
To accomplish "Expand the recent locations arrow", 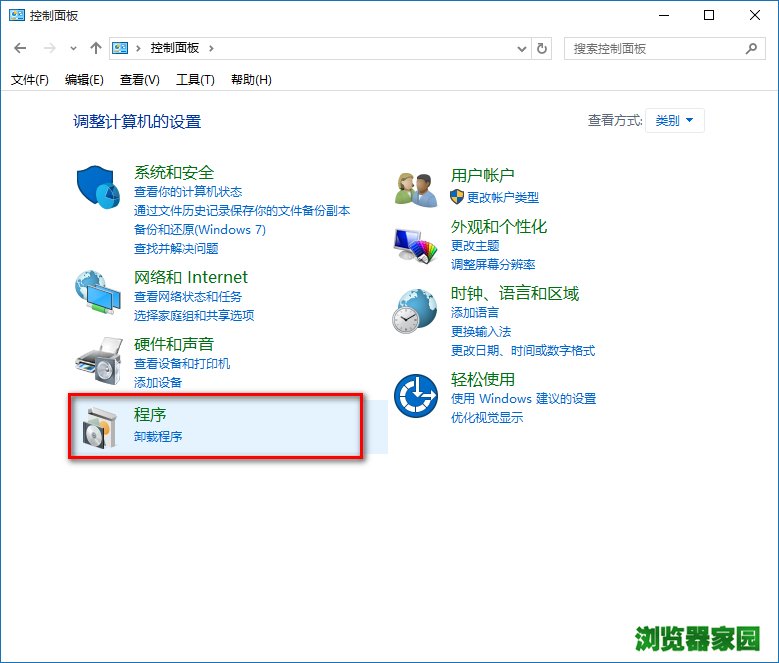I will [x=73, y=48].
